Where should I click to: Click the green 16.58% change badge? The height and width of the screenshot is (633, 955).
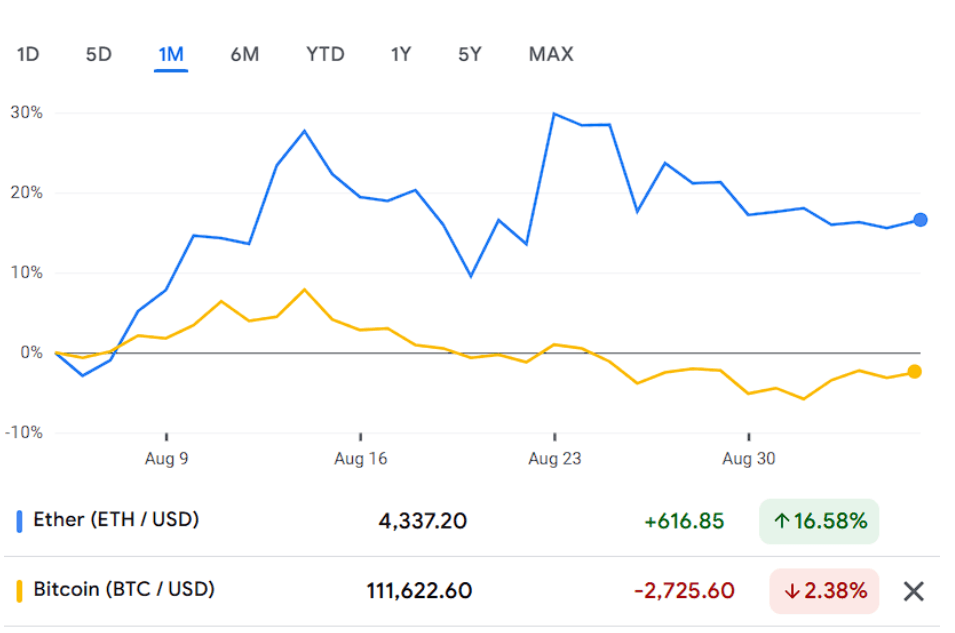coord(819,521)
